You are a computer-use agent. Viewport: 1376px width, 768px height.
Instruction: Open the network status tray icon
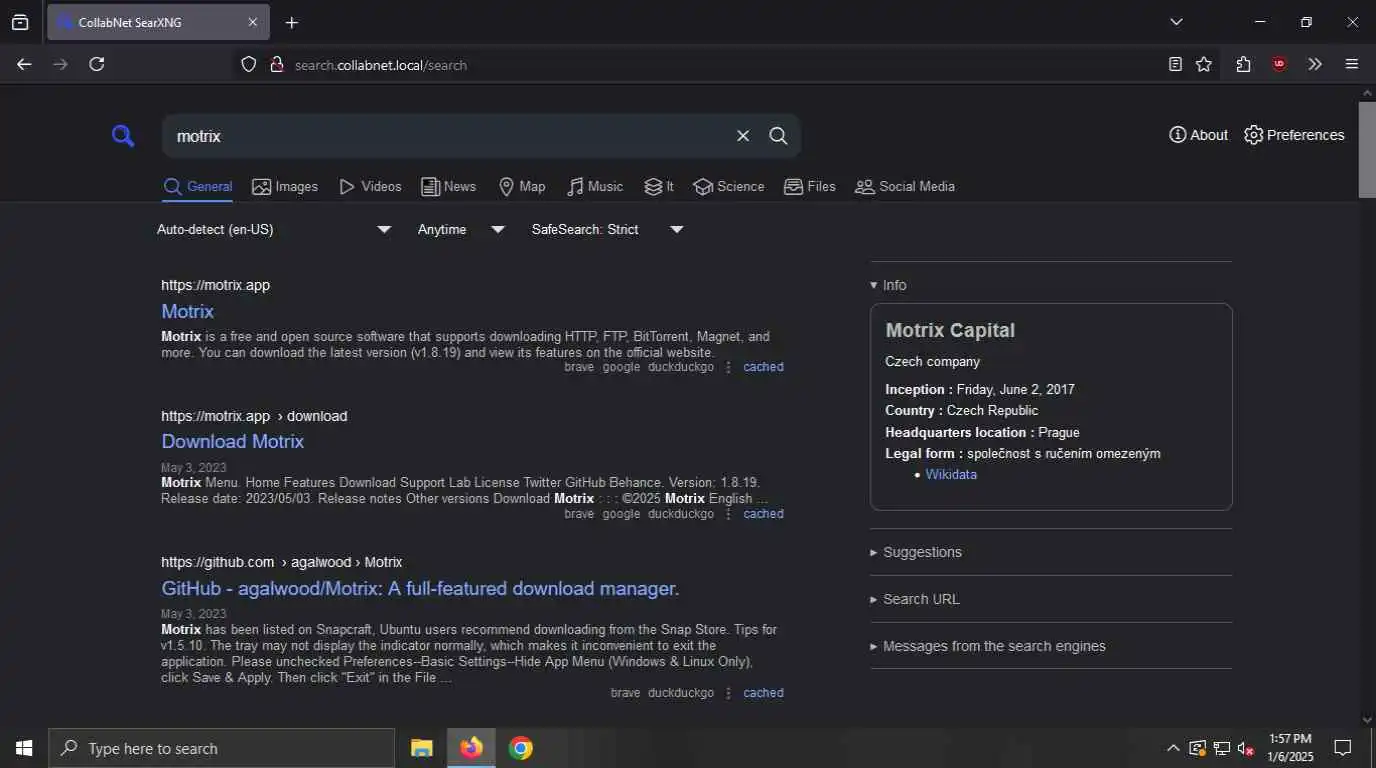[1221, 748]
